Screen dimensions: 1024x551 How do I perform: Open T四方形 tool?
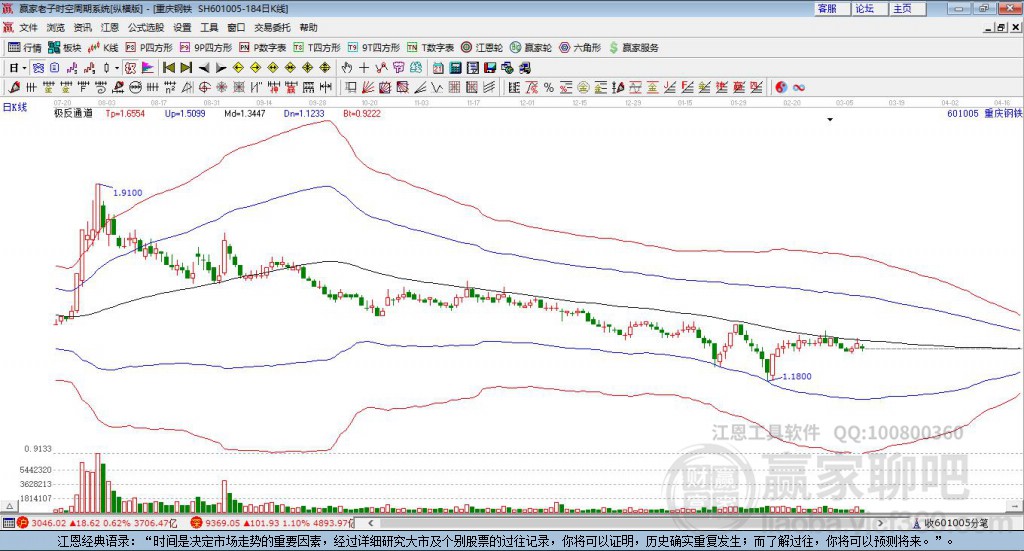(x=317, y=48)
